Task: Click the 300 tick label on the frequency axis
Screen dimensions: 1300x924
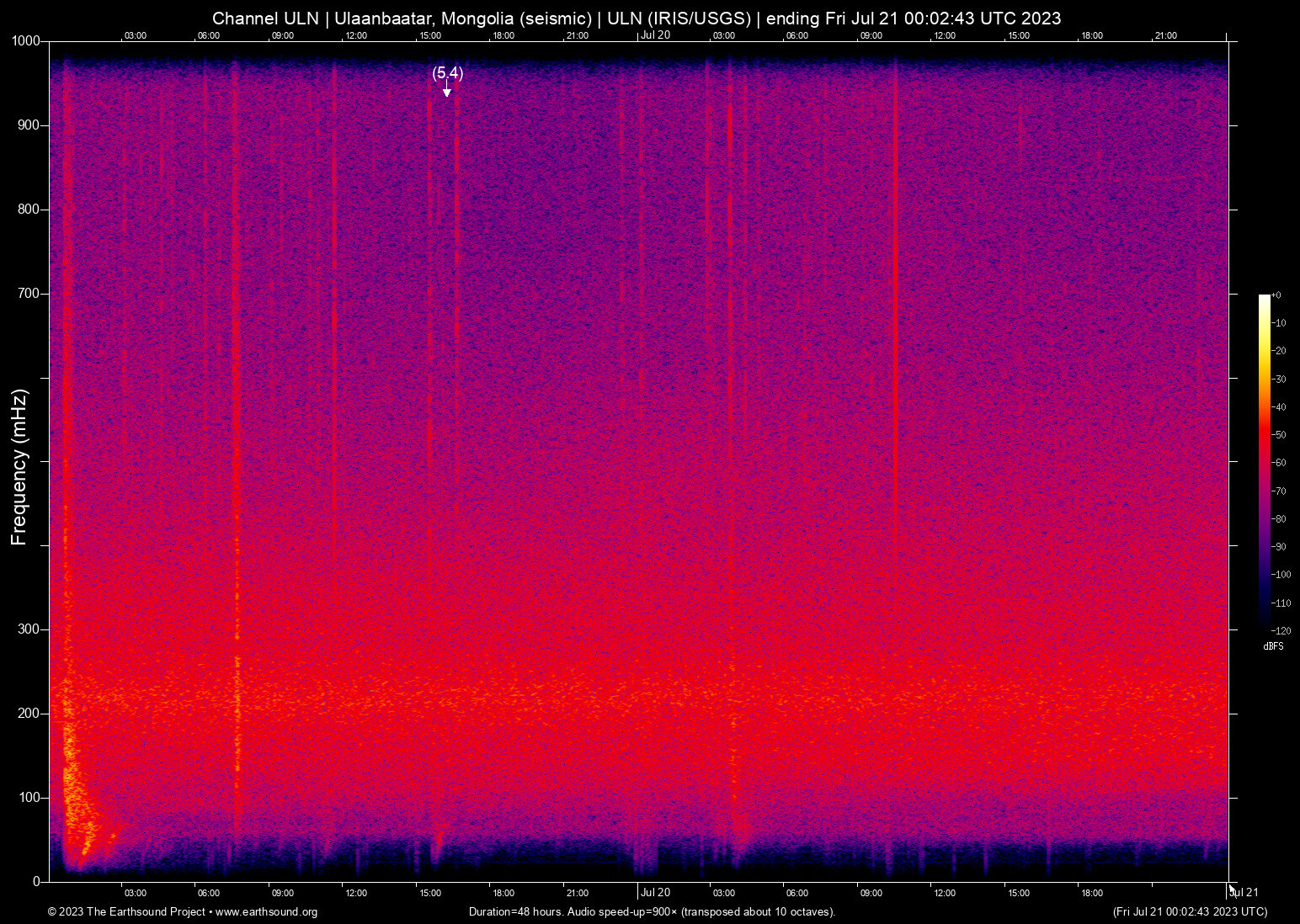Action: pos(29,629)
